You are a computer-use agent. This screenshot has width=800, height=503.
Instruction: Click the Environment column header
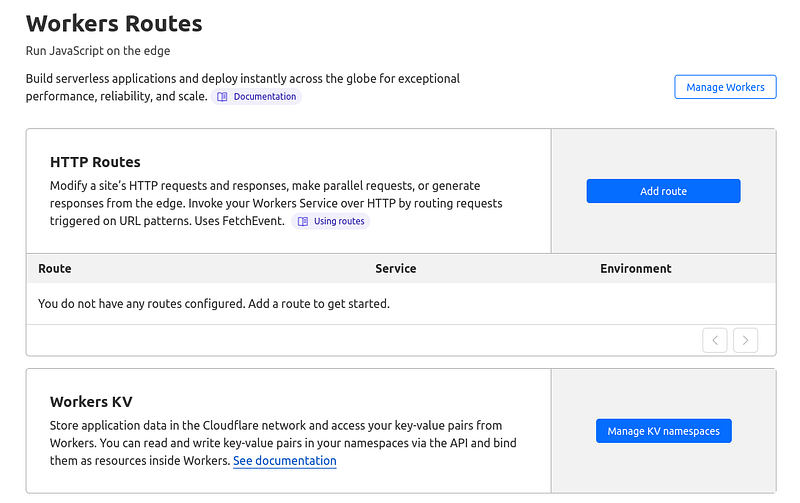636,268
